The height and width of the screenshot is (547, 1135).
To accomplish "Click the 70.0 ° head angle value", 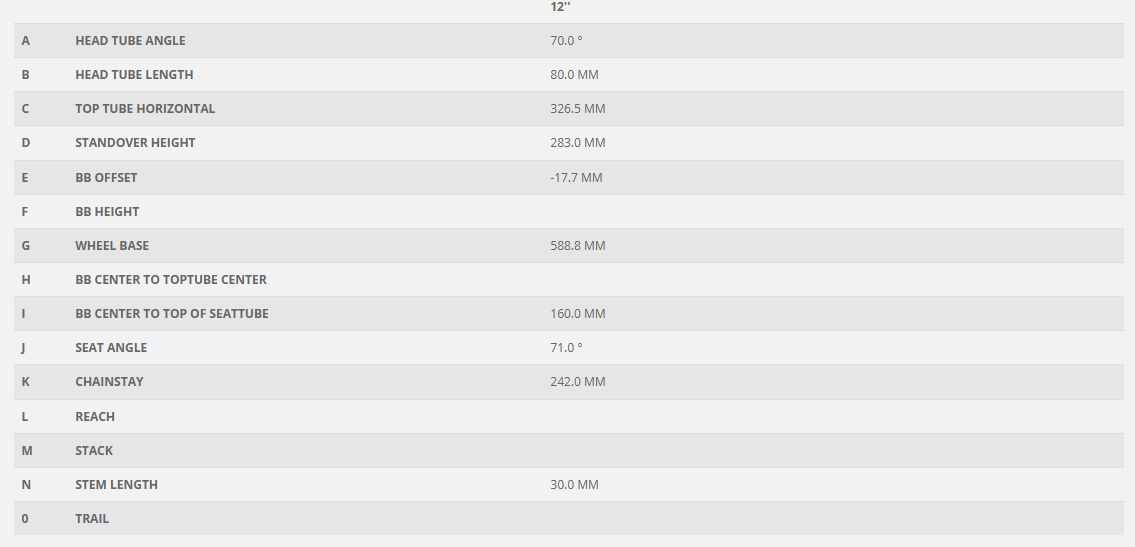I will click(566, 41).
